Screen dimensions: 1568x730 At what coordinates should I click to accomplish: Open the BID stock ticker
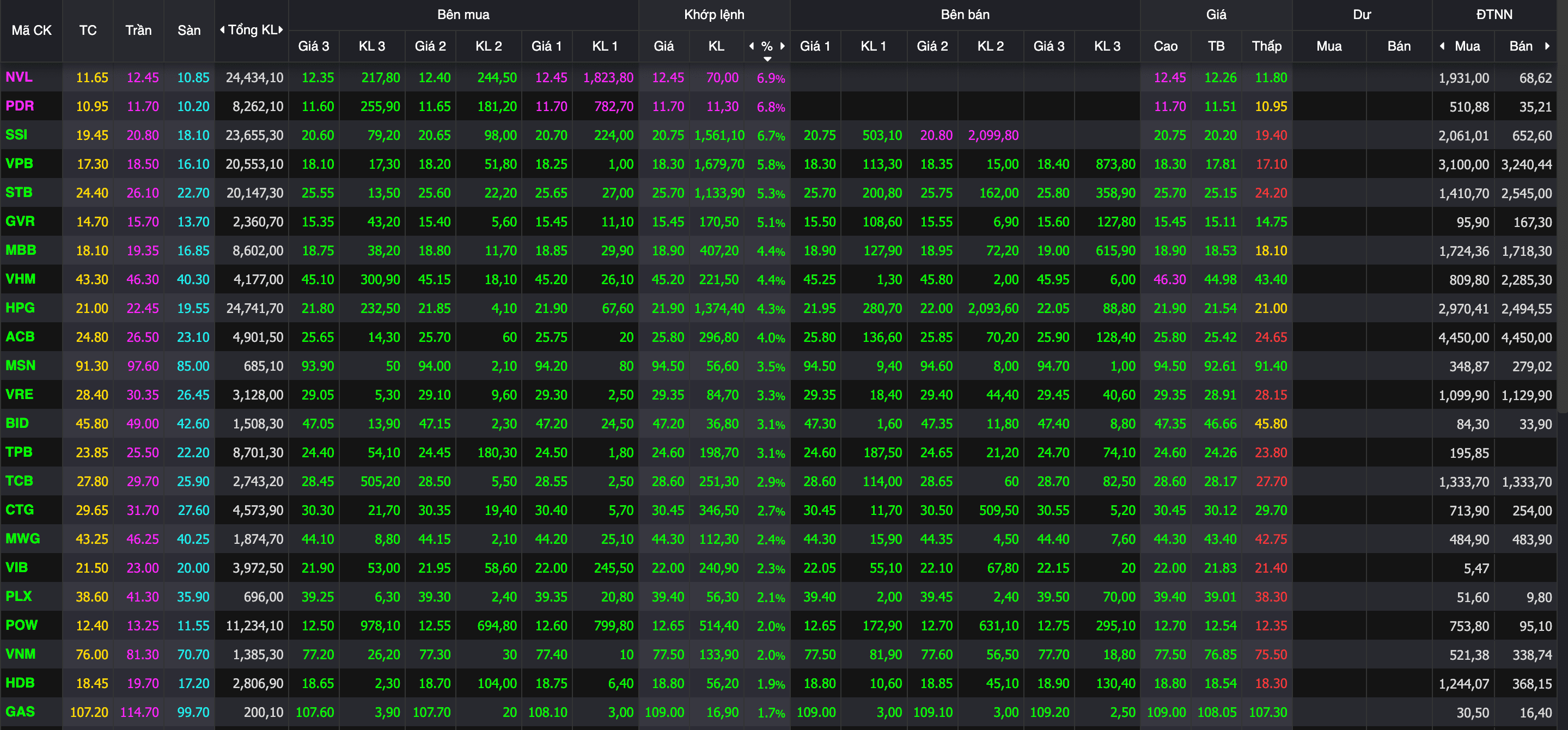(17, 424)
